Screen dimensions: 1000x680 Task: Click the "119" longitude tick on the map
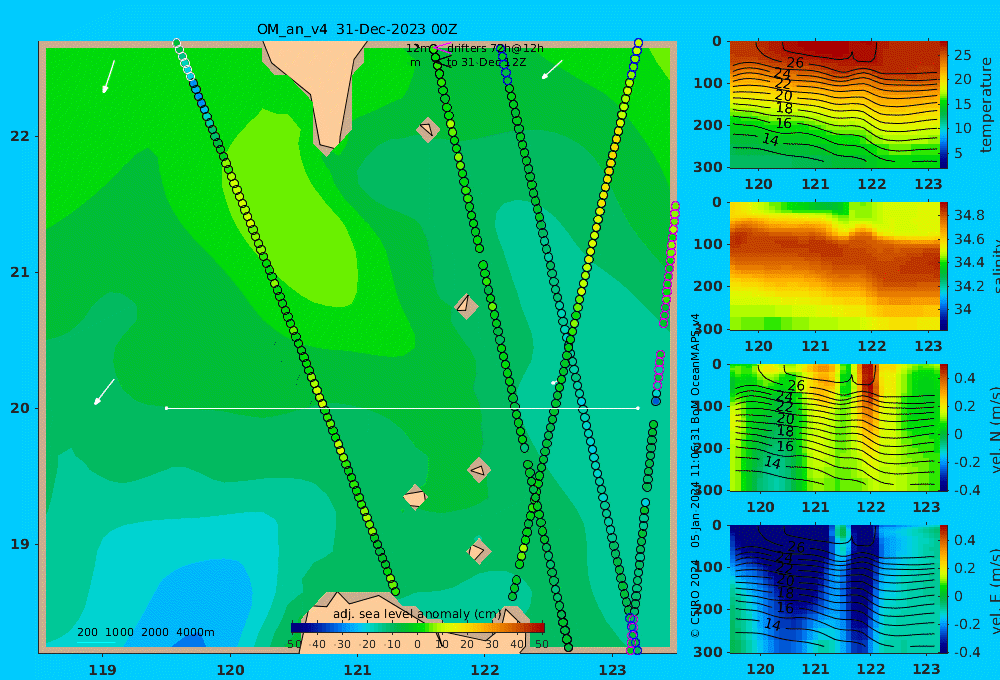pos(103,670)
